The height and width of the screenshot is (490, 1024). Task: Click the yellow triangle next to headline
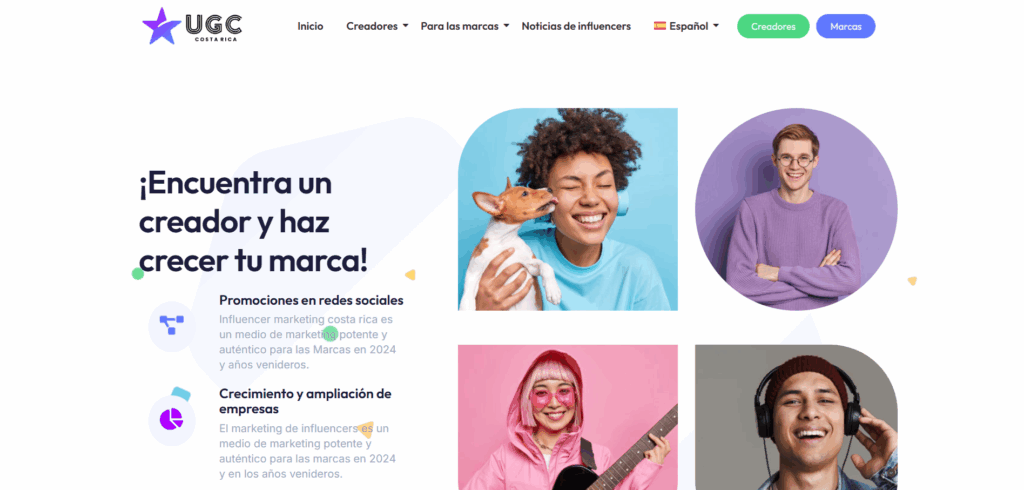pyautogui.click(x=410, y=275)
